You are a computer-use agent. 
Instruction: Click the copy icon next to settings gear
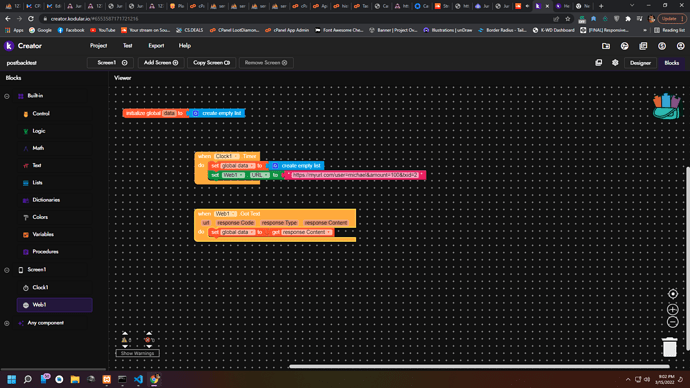point(598,63)
